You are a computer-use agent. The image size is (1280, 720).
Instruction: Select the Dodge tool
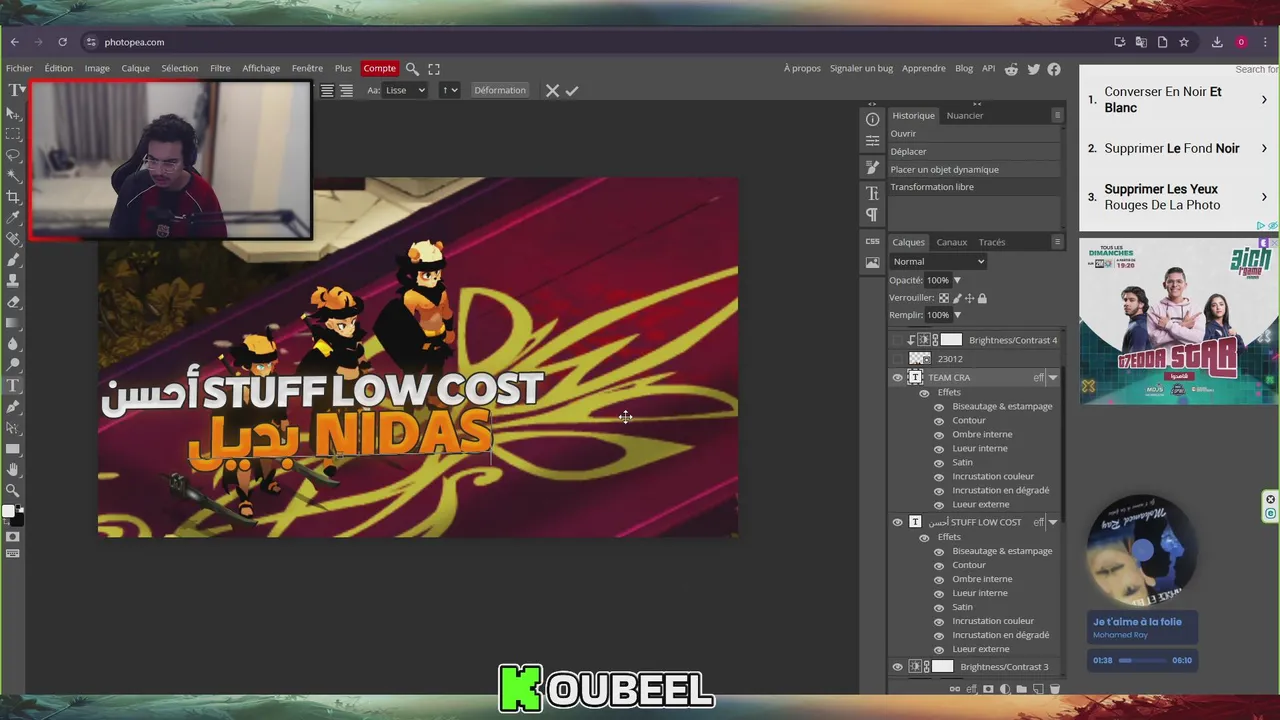13,365
